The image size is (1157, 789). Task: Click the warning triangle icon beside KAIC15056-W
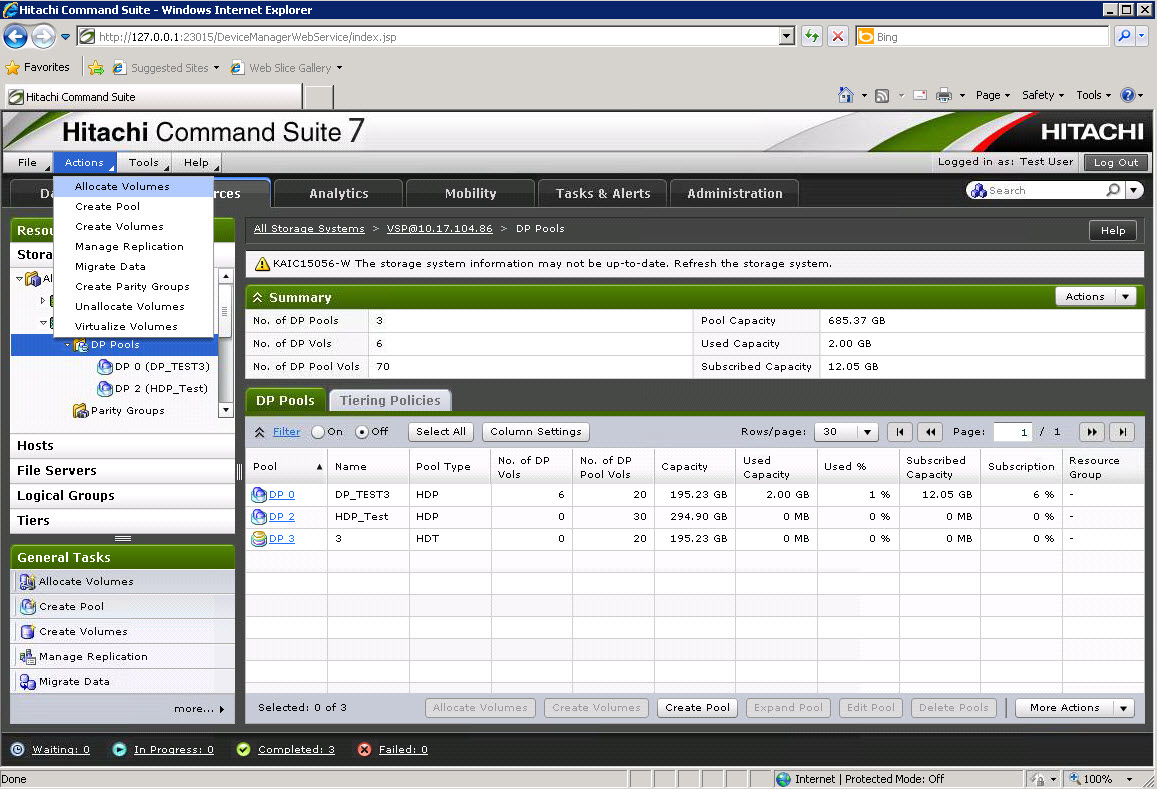coord(262,263)
